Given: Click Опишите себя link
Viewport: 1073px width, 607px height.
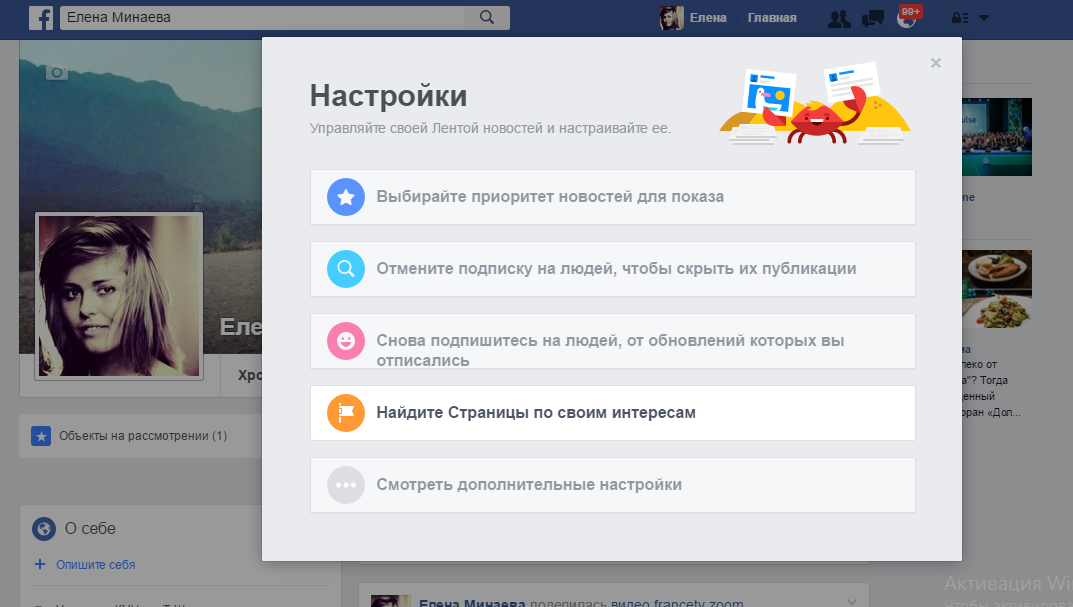Looking at the screenshot, I should pos(96,565).
